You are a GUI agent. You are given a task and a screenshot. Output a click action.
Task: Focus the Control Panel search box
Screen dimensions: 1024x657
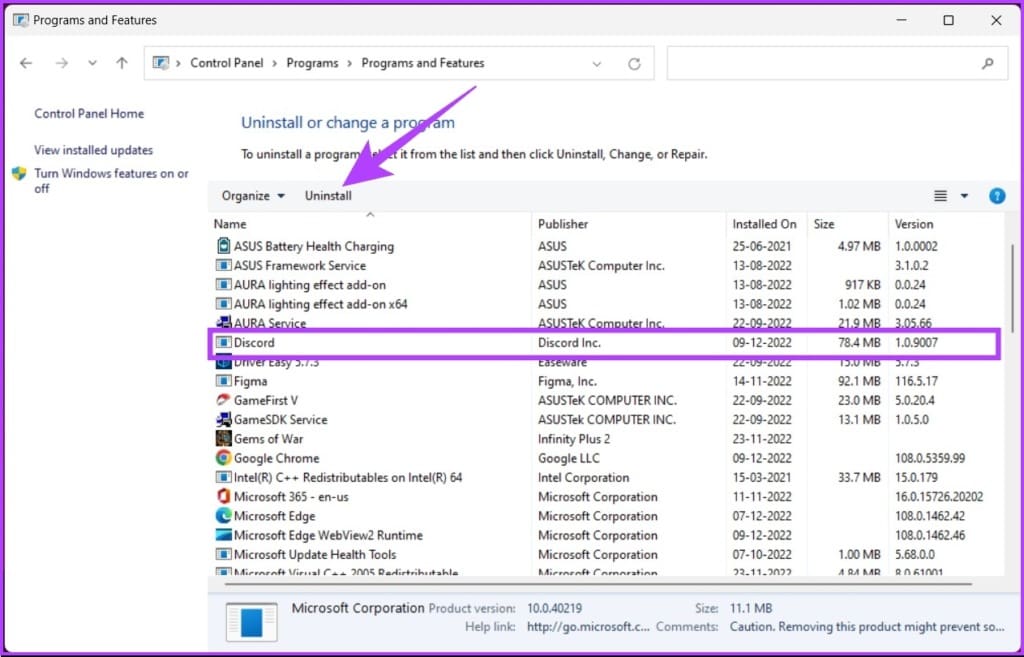837,63
